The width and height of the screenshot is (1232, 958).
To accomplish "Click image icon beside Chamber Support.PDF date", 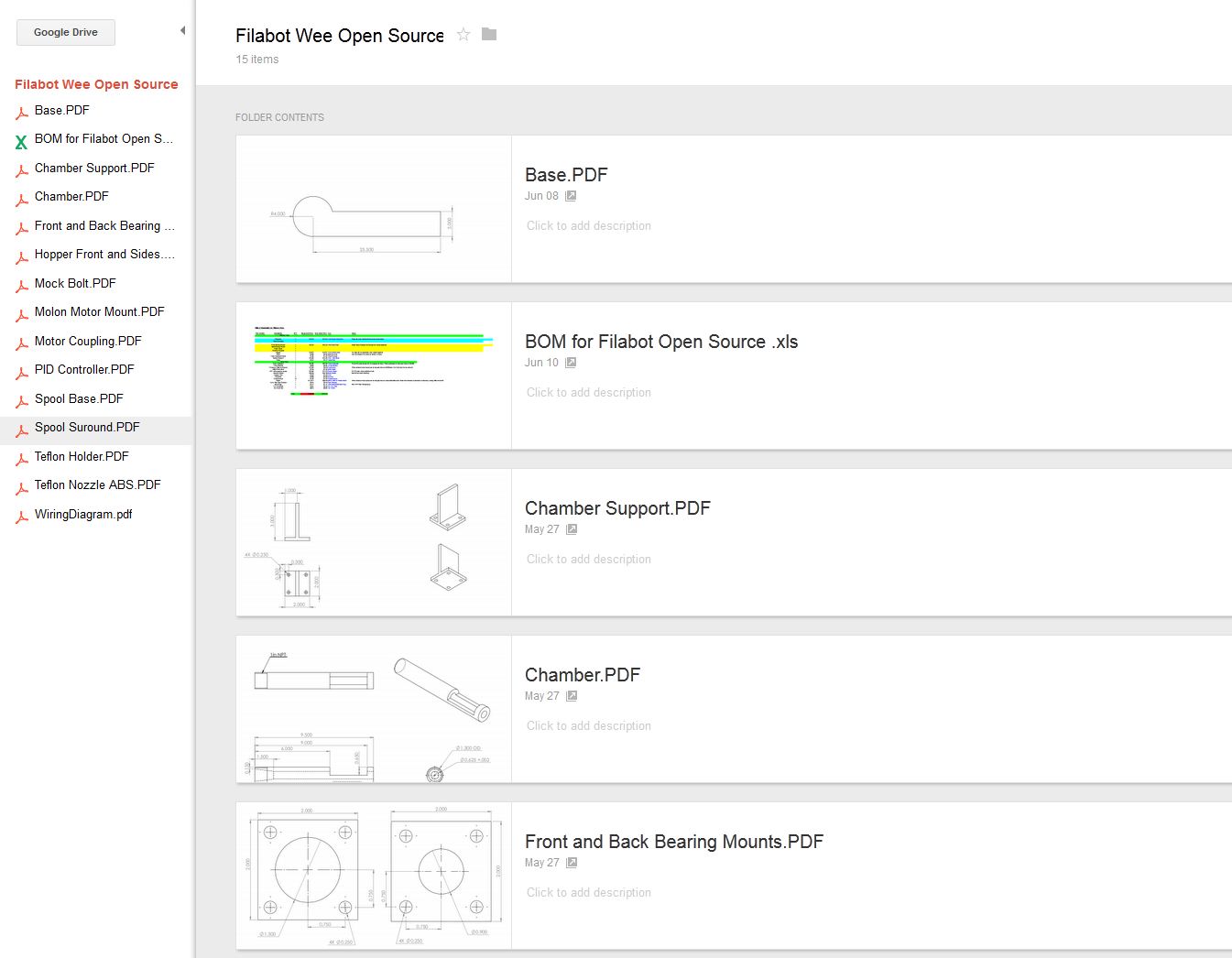I will 572,529.
